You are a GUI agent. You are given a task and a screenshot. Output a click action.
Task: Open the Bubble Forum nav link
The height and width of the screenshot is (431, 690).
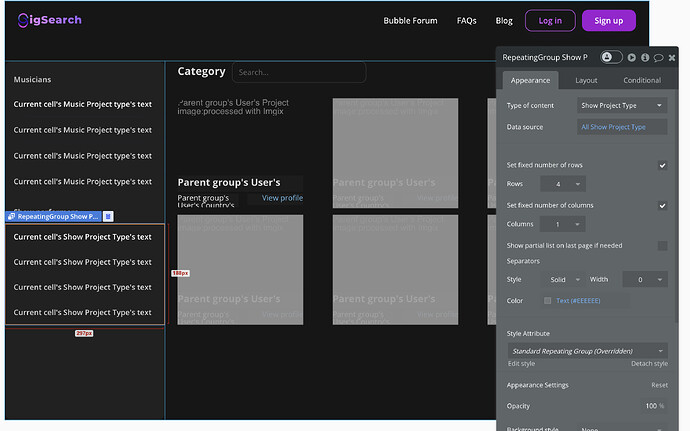tap(410, 21)
